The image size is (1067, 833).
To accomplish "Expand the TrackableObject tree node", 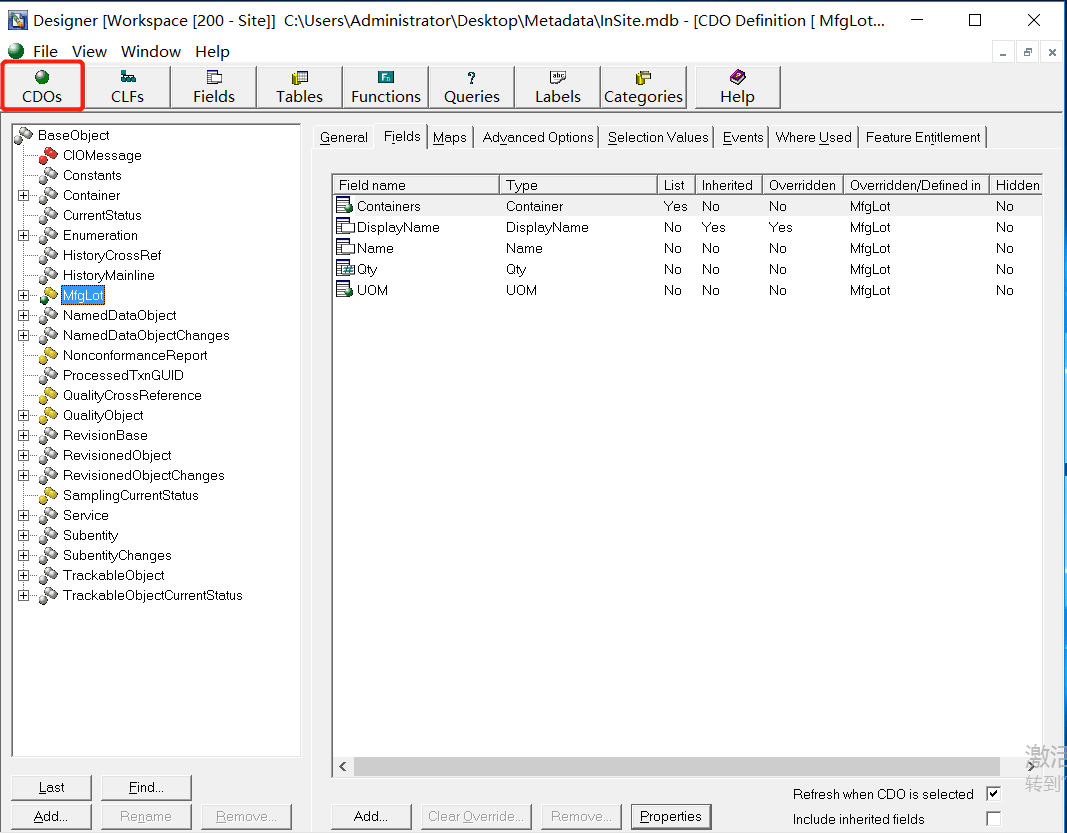I will tap(24, 576).
